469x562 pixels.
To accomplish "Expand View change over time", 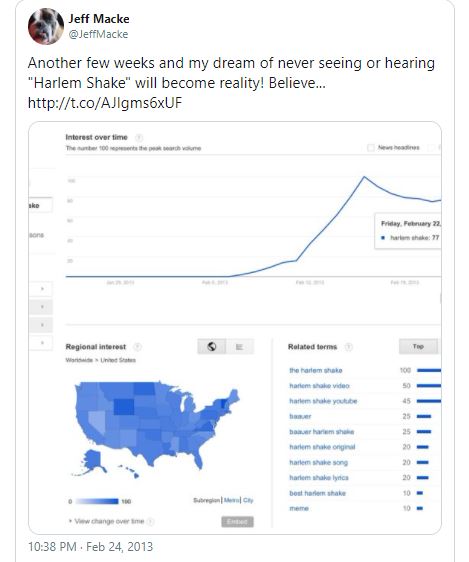I will click(x=106, y=521).
